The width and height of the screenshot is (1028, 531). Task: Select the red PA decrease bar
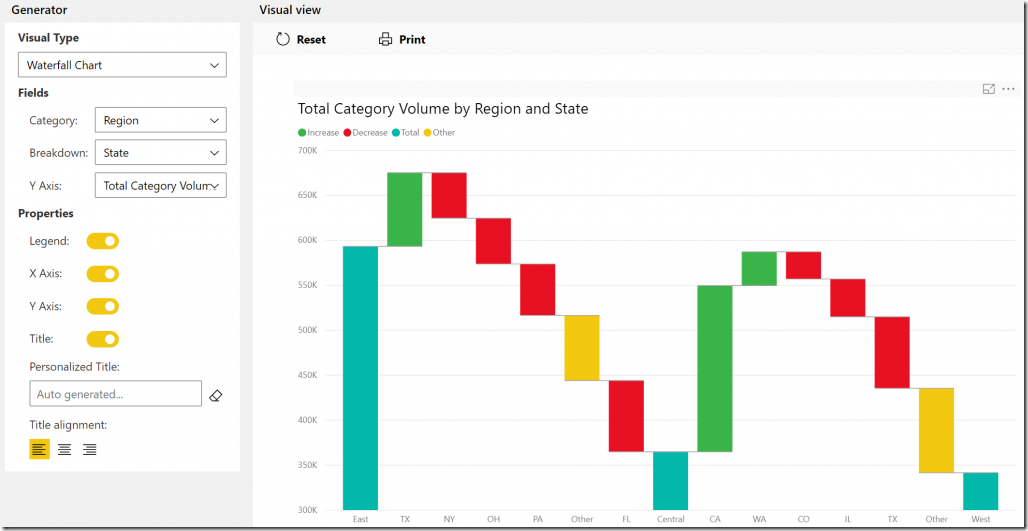(538, 290)
